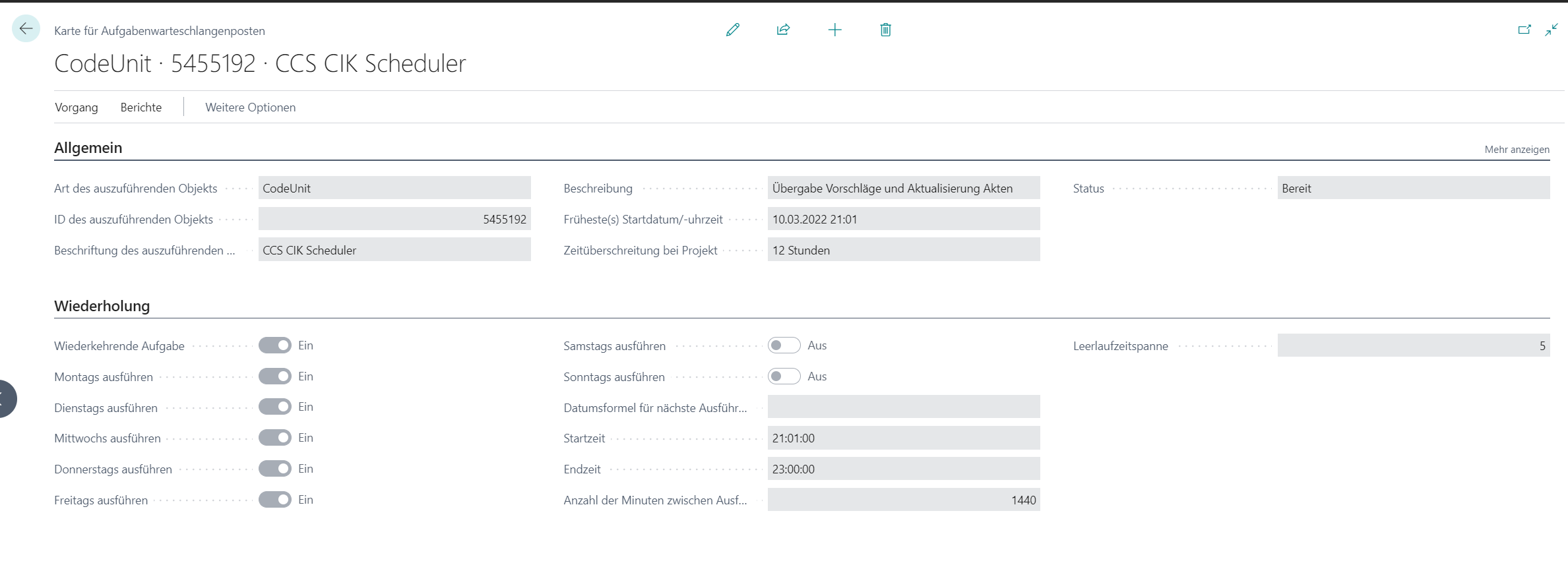Click the Startzeit field
1568x567 pixels.
[903, 438]
